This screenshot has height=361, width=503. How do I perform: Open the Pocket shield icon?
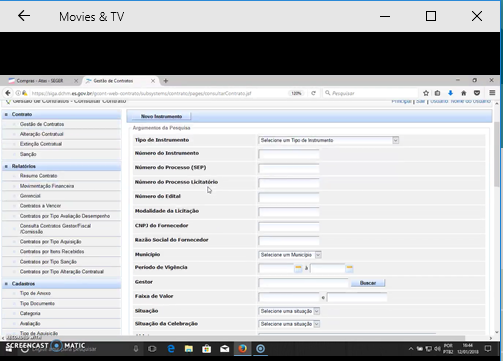point(477,93)
